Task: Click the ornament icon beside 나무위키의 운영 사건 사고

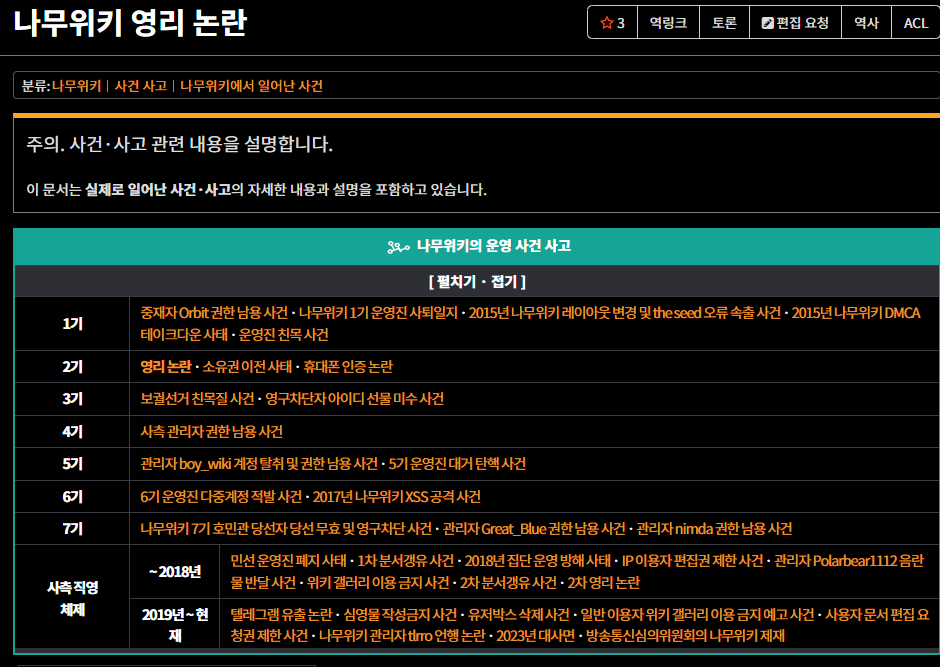Action: pyautogui.click(x=397, y=246)
